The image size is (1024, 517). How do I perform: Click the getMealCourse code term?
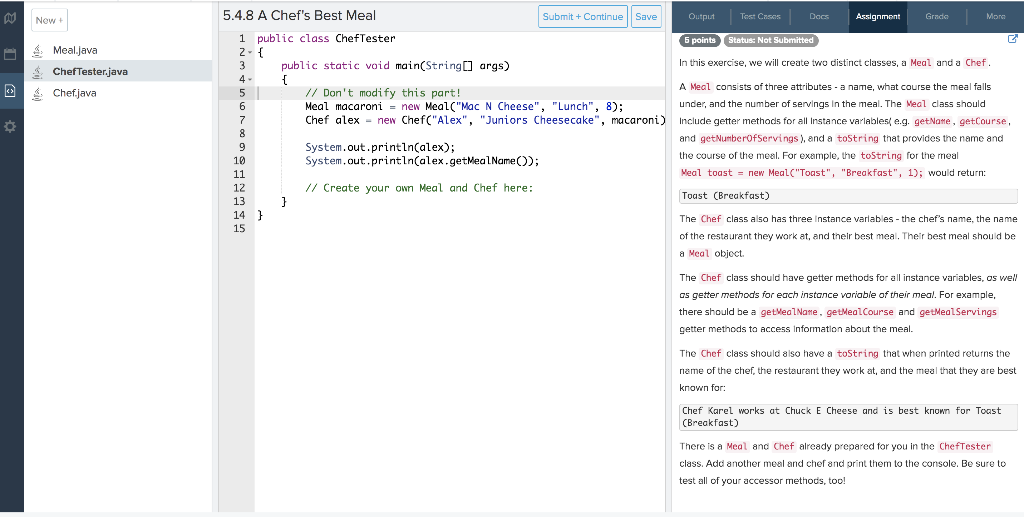click(859, 312)
